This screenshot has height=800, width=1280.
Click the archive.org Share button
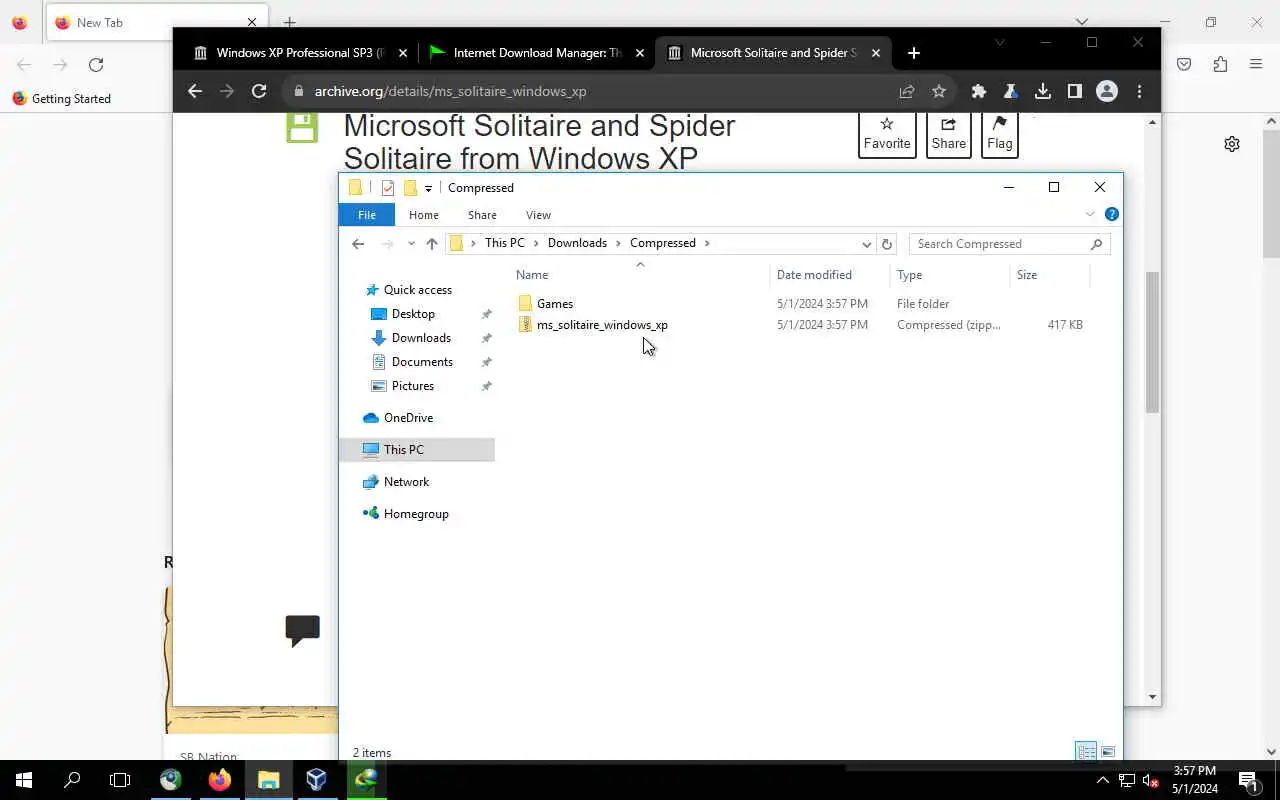coord(948,134)
